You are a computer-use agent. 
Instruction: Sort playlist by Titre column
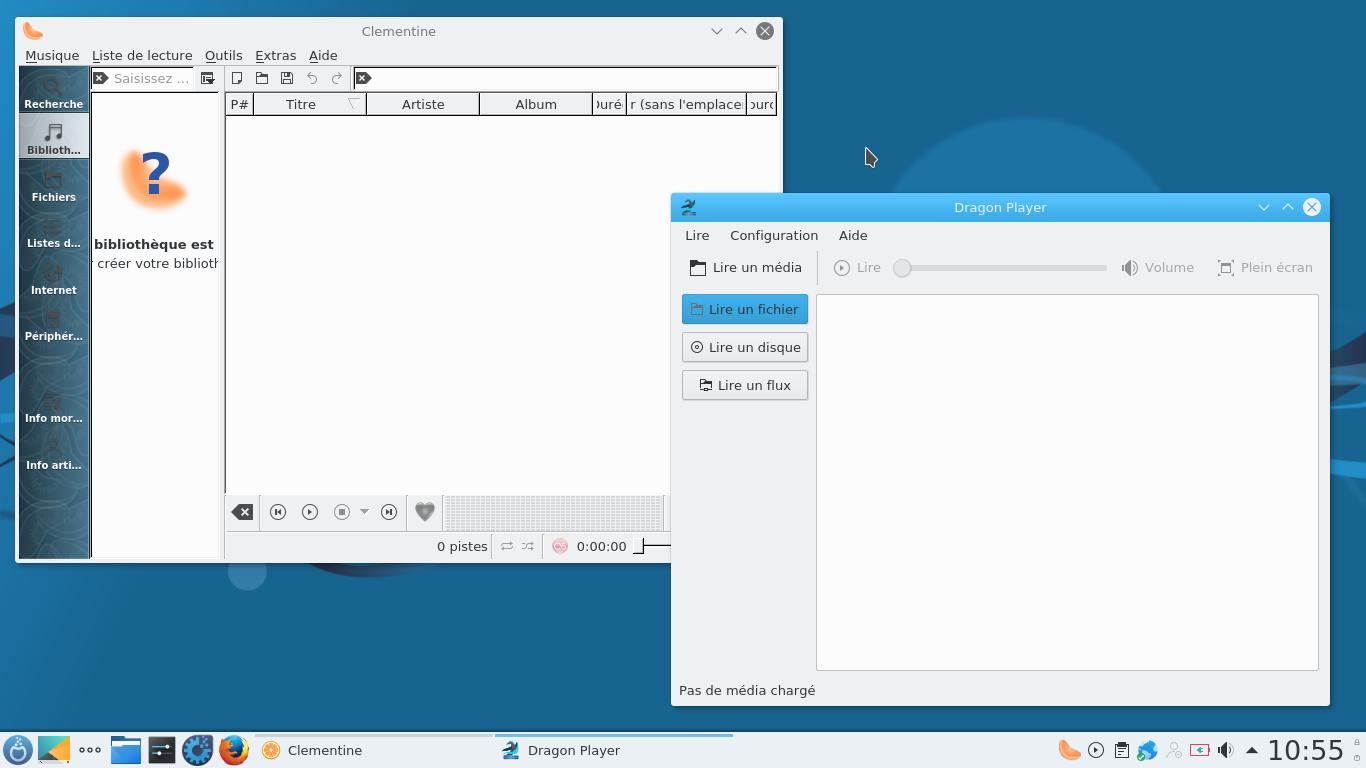pyautogui.click(x=310, y=104)
